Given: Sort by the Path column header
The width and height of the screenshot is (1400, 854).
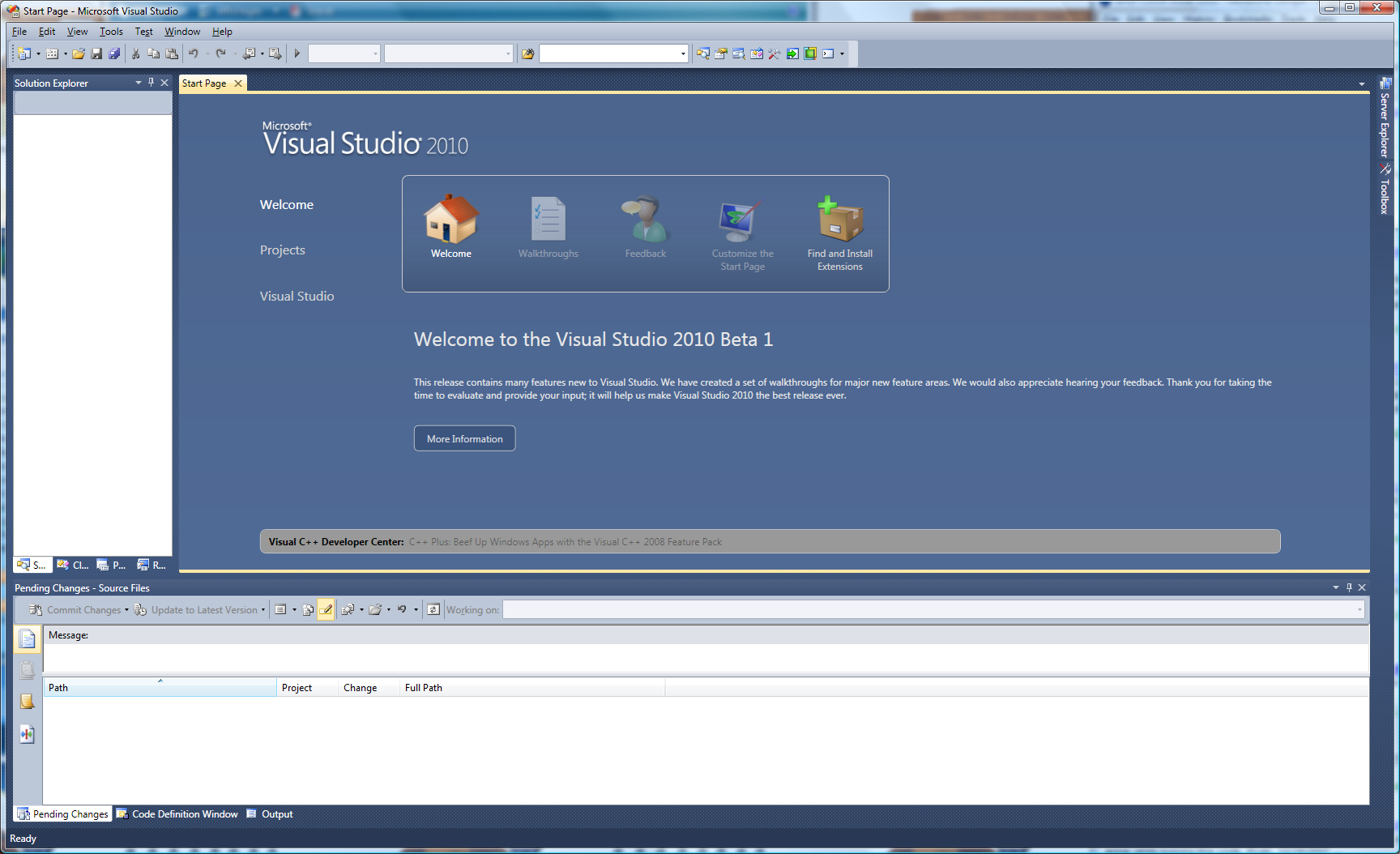Looking at the screenshot, I should (x=160, y=688).
